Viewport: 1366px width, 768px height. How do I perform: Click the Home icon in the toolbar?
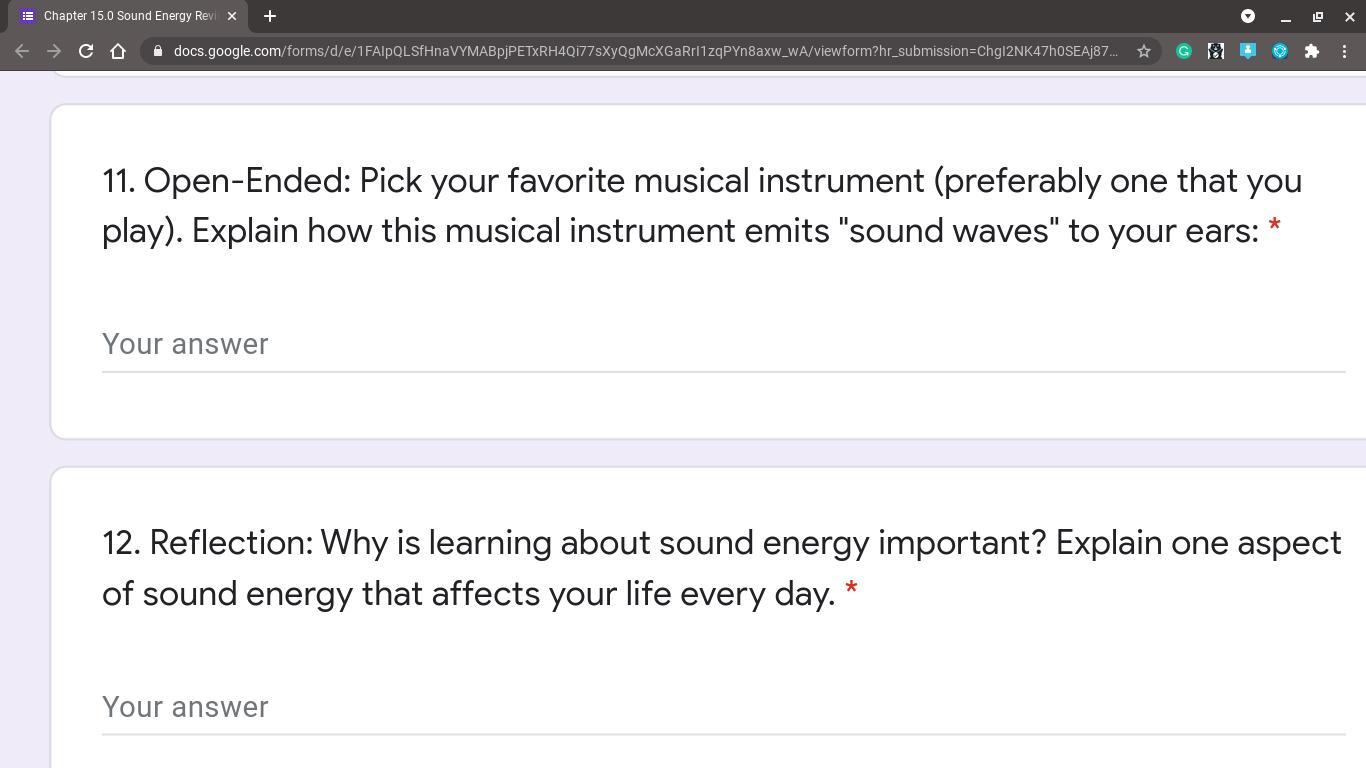pyautogui.click(x=118, y=51)
